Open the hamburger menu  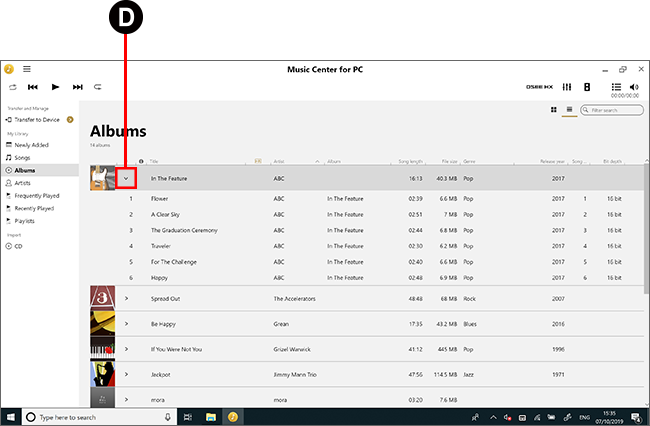point(27,69)
